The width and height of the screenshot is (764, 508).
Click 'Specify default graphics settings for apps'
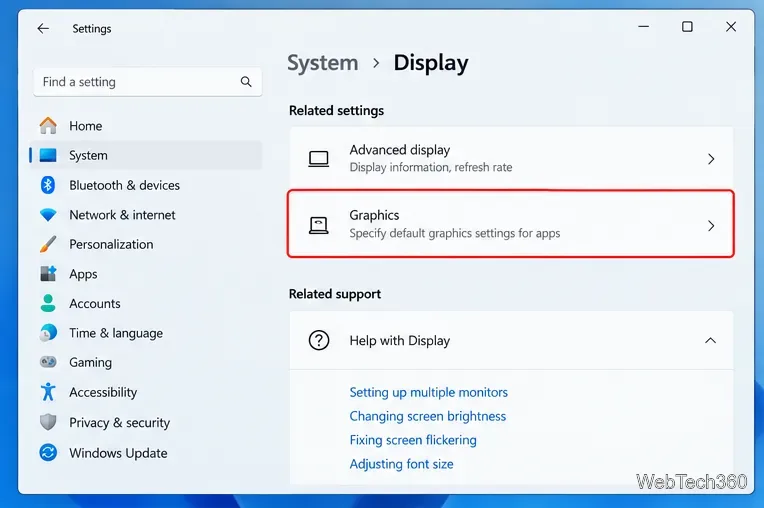[x=455, y=233]
